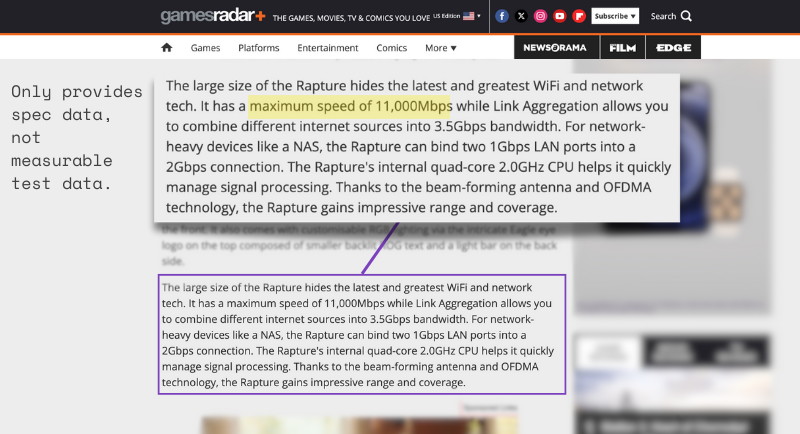The width and height of the screenshot is (800, 434).
Task: Open the Comics menu item
Action: coord(391,47)
